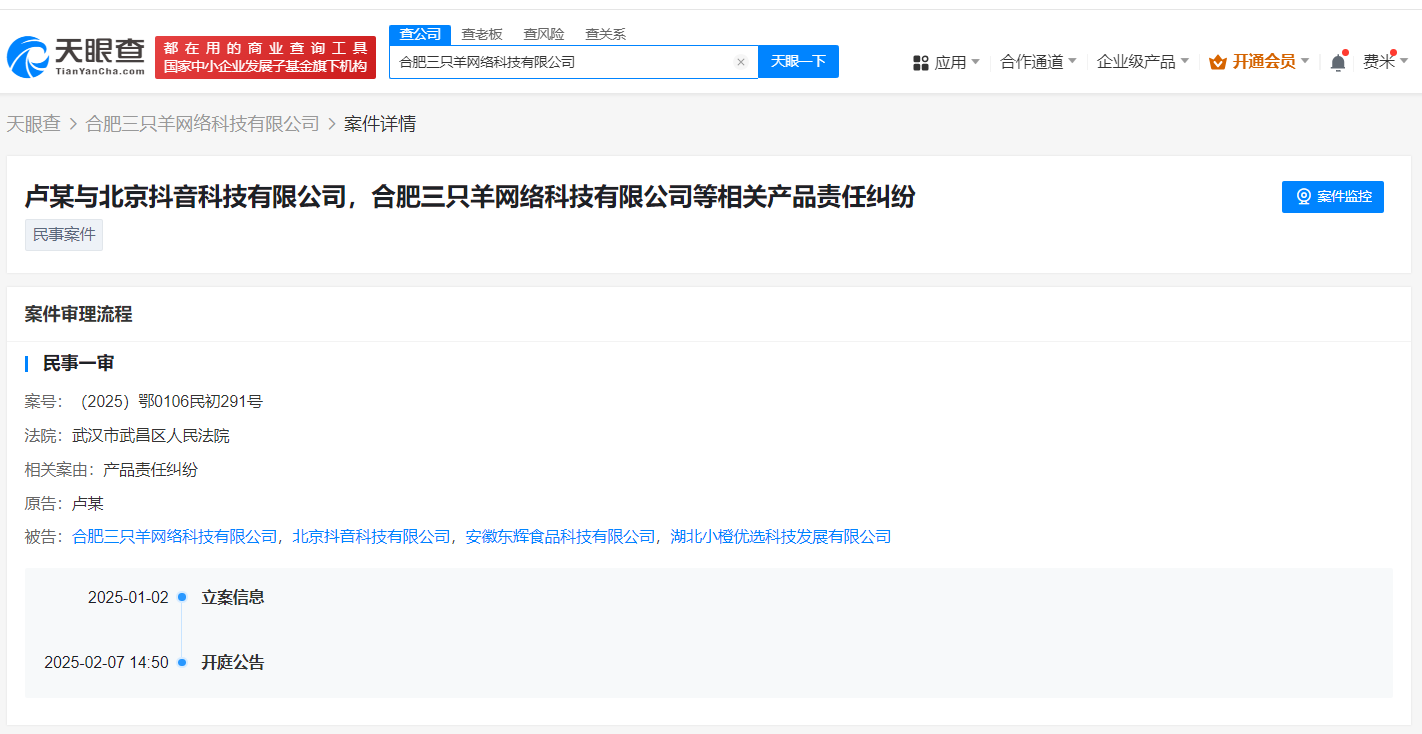Click the 2025-01-02 timeline dot

pos(182,597)
